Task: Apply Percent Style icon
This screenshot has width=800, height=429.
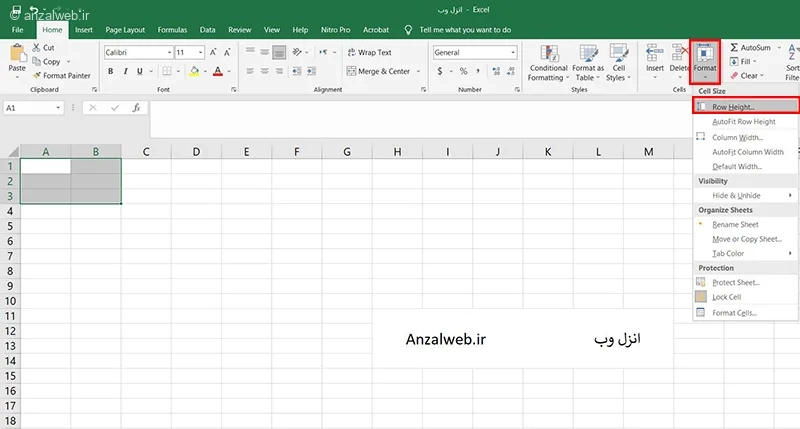Action: (x=463, y=71)
